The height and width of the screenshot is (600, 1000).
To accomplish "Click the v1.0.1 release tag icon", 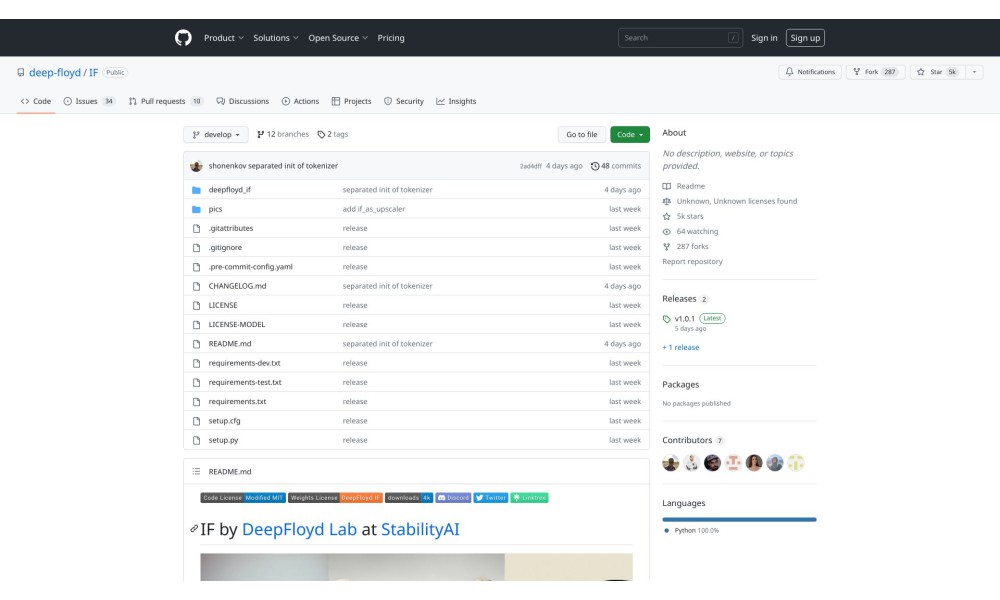I will click(666, 319).
